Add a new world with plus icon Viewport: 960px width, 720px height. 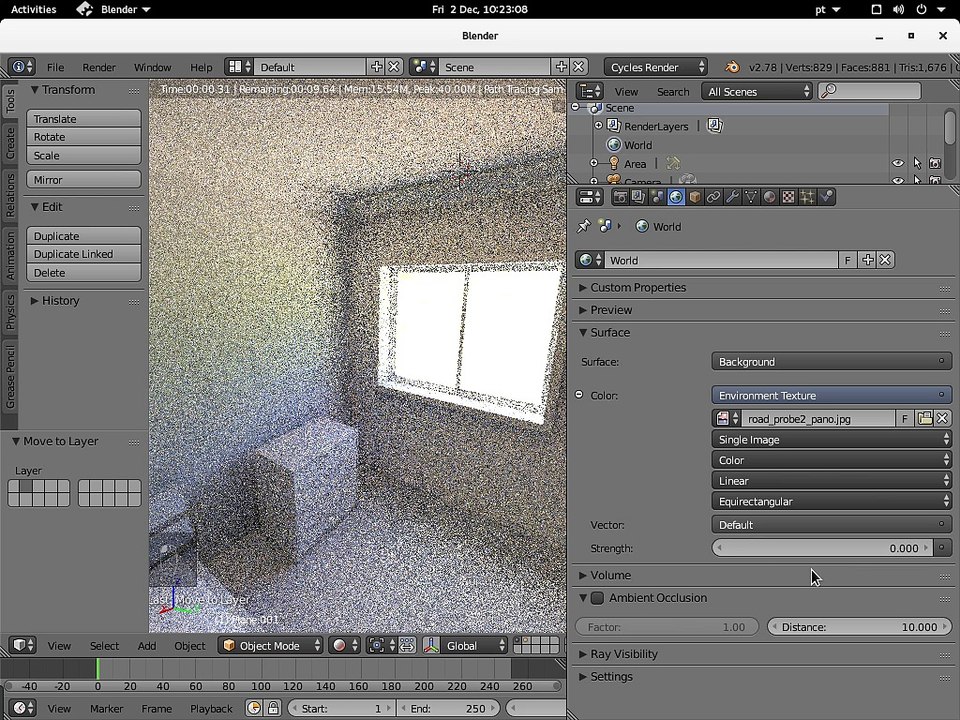[x=867, y=260]
